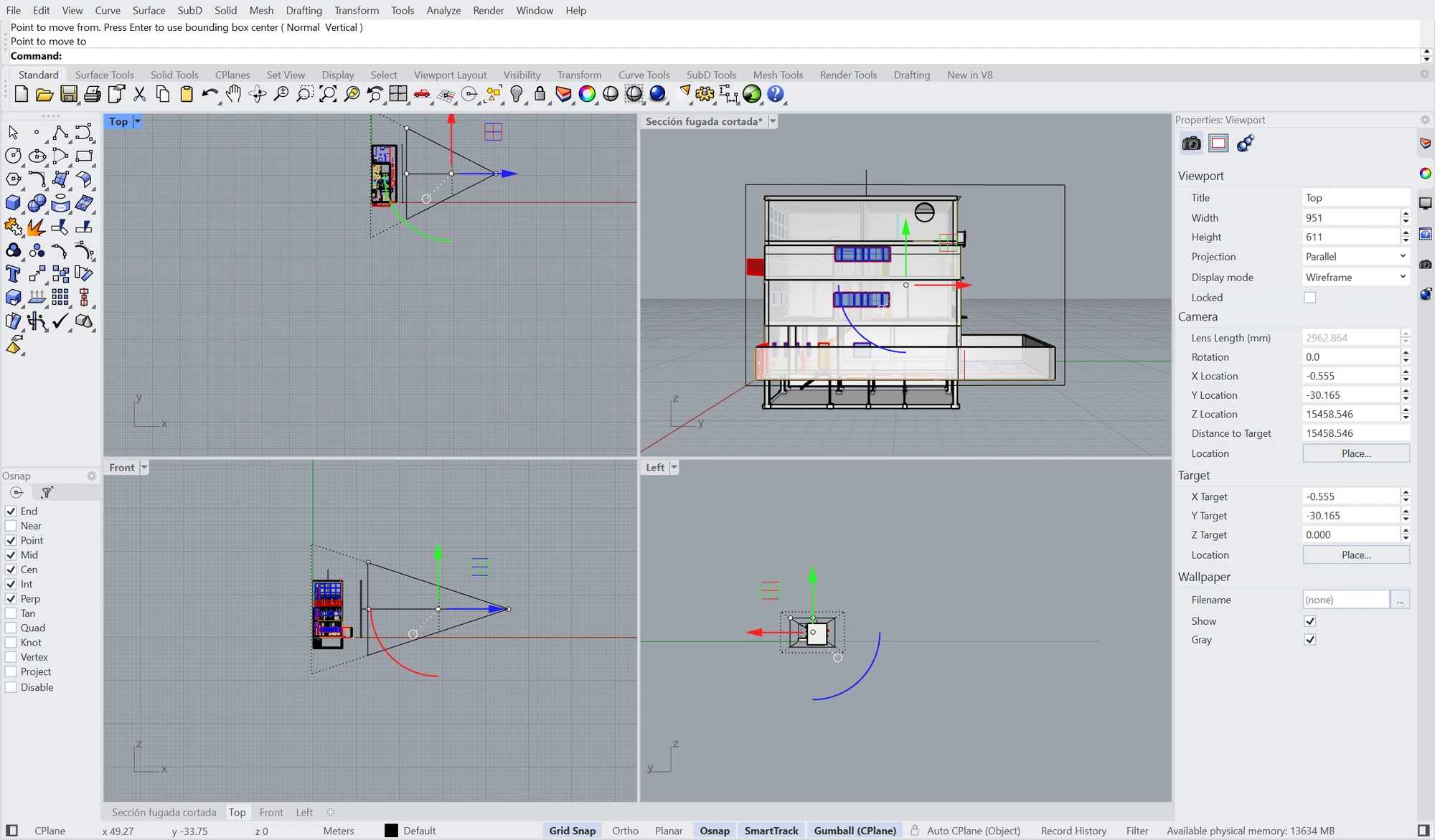Click the Target Location Place button

(x=1356, y=555)
